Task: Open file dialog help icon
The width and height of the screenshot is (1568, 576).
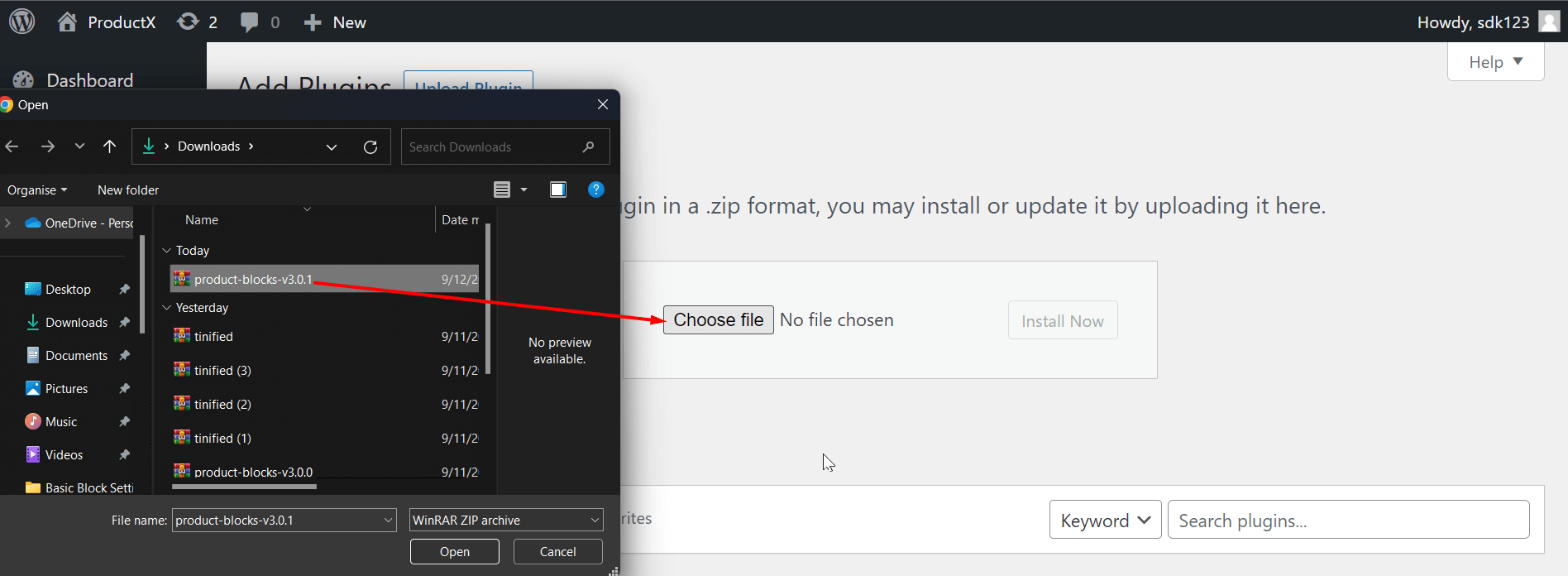Action: [595, 190]
